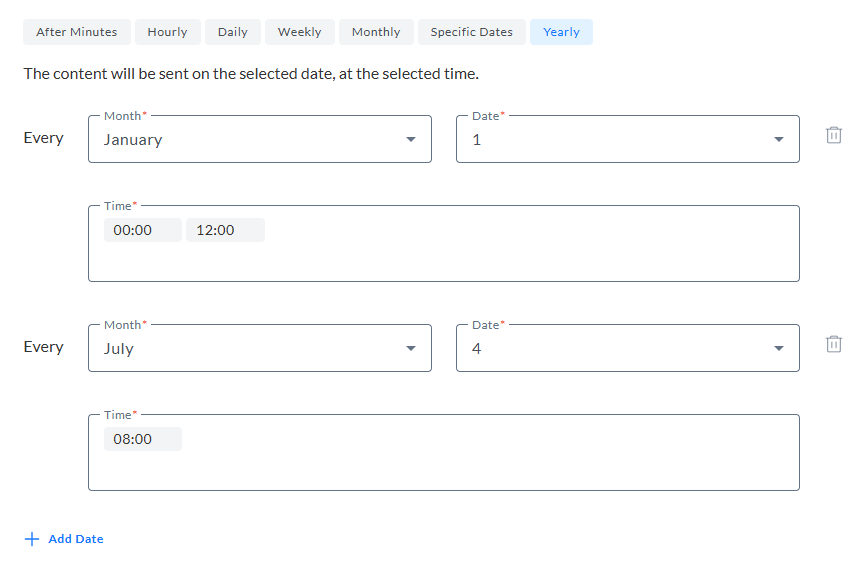Choose the Specific Dates tab
This screenshot has width=867, height=571.
[x=471, y=32]
